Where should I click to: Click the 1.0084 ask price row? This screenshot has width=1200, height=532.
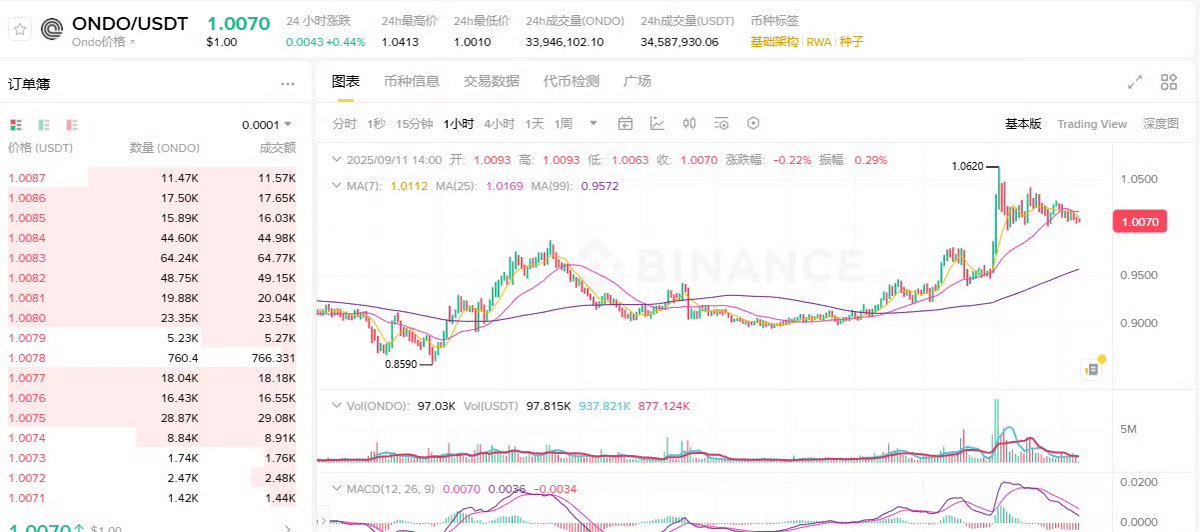(152, 237)
